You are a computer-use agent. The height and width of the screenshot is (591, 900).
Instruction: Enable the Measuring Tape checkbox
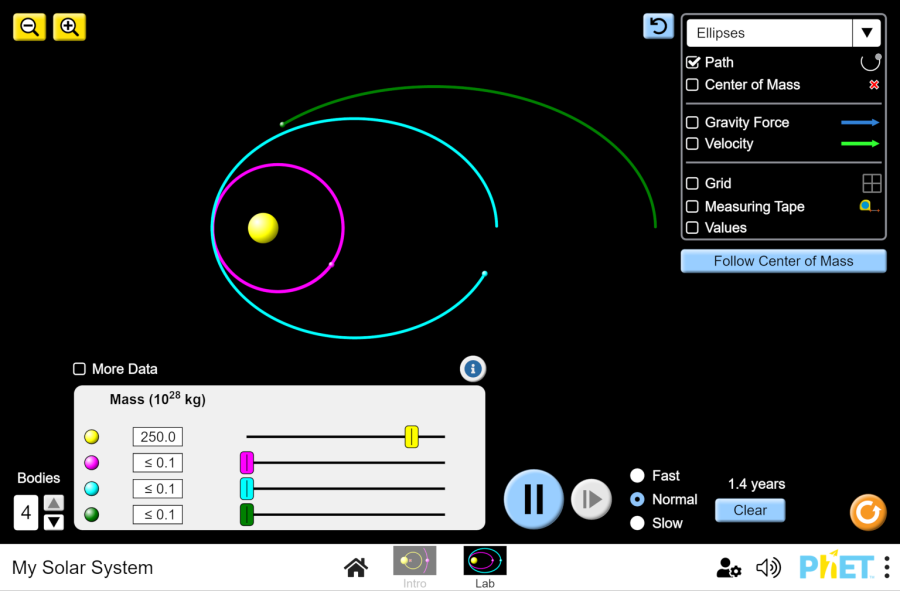693,207
